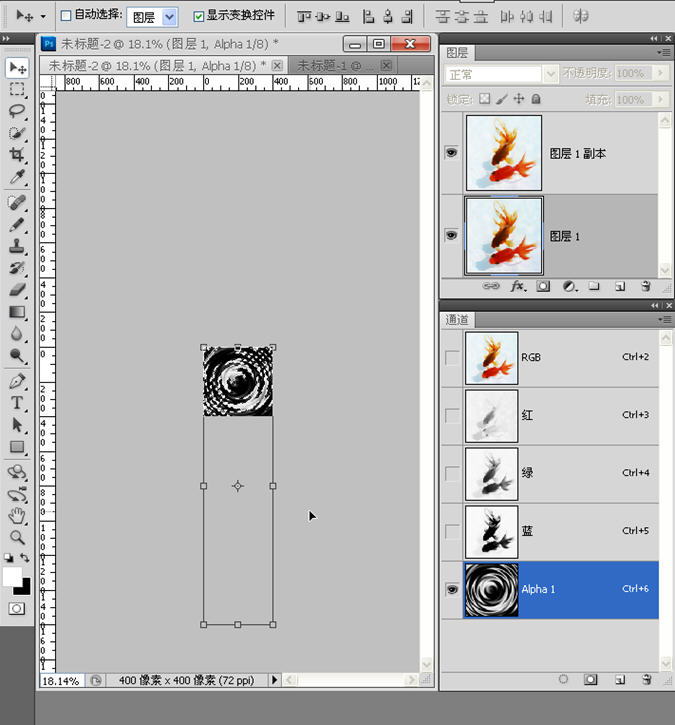Image resolution: width=675 pixels, height=725 pixels.
Task: Select the Spot Healing Brush tool
Action: (17, 202)
